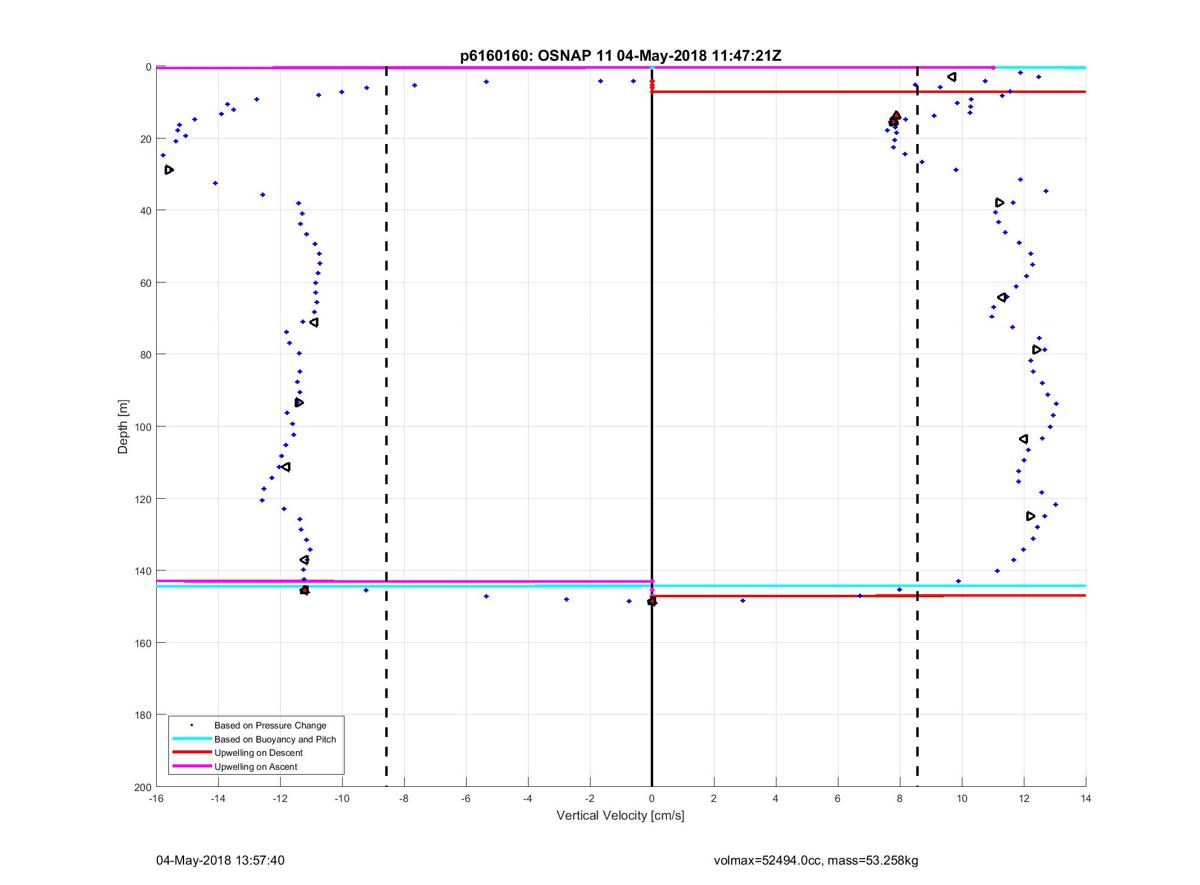Click the '0' tick on the depth axis

[148, 67]
